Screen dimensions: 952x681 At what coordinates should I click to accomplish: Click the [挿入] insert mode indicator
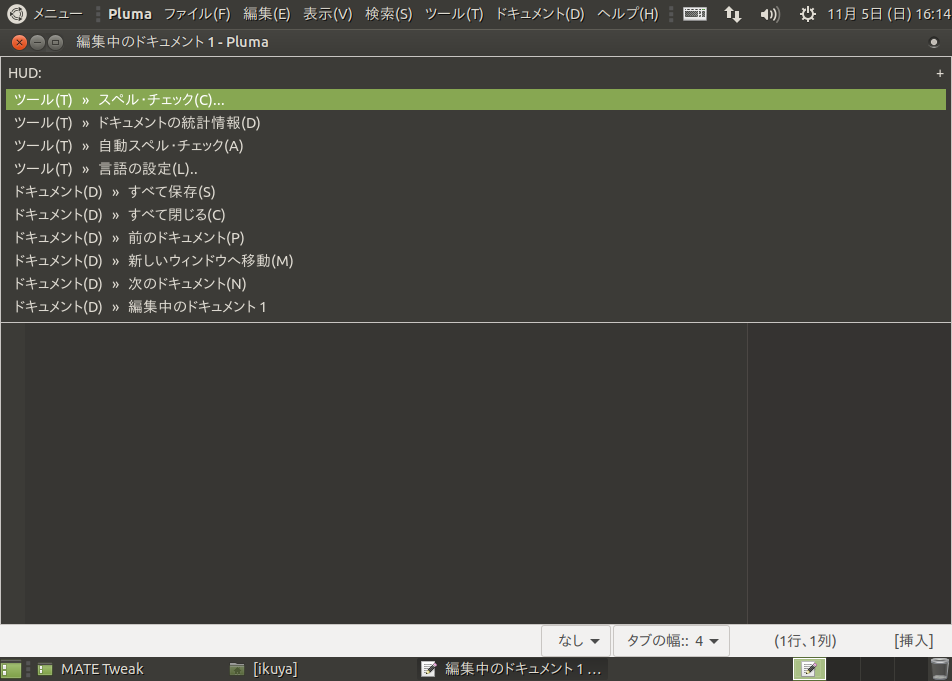(913, 641)
